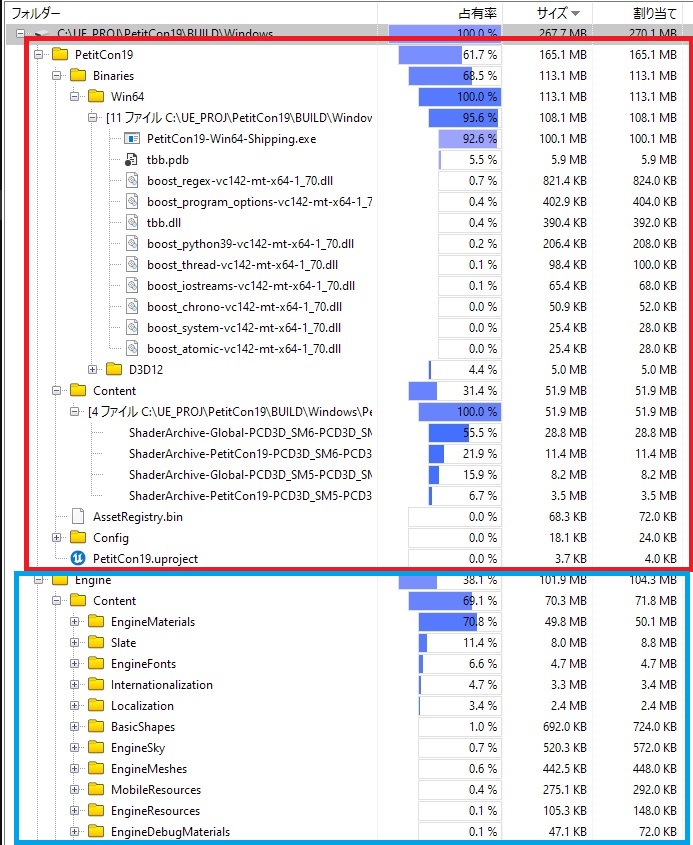Screen dimensions: 693x845
Task: Expand the EngineMeshes folder node
Action: (x=74, y=768)
